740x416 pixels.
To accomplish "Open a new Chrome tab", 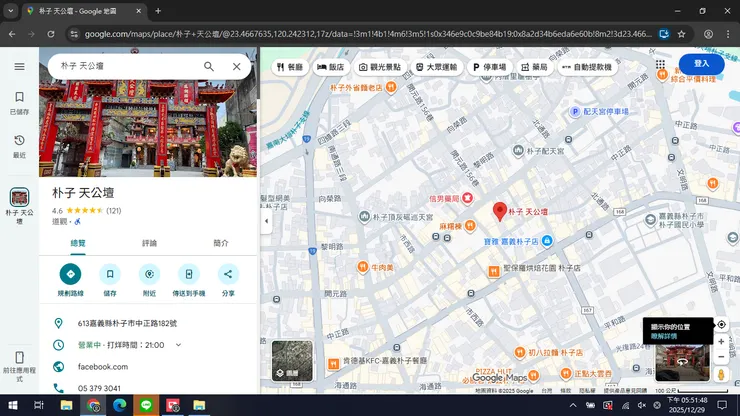I will 158,11.
